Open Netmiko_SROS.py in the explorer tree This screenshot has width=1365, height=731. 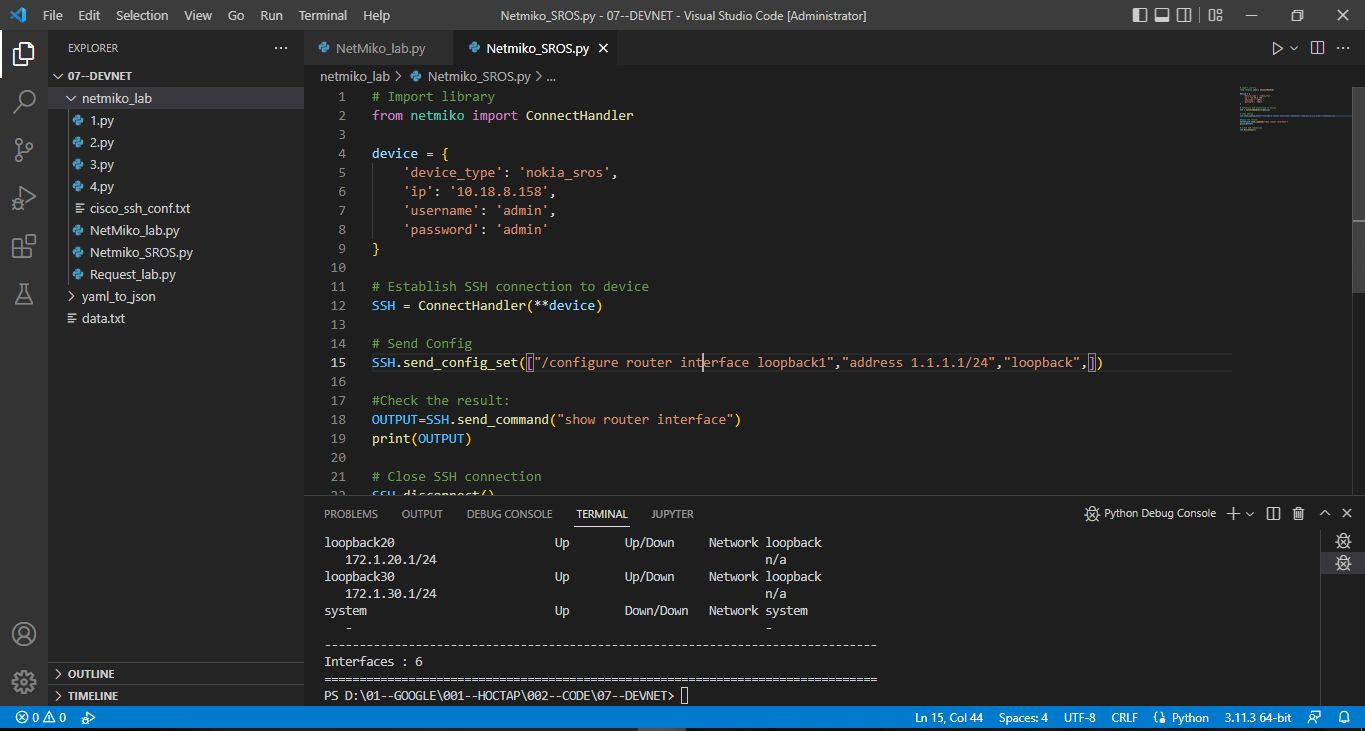[176, 252]
